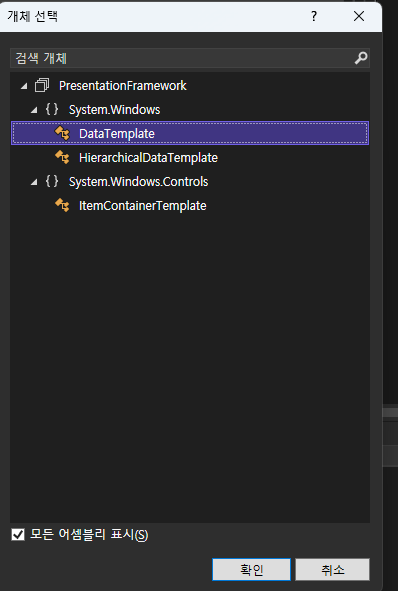Select HierarchicalDataTemplate in the tree
The image size is (398, 591).
148,158
